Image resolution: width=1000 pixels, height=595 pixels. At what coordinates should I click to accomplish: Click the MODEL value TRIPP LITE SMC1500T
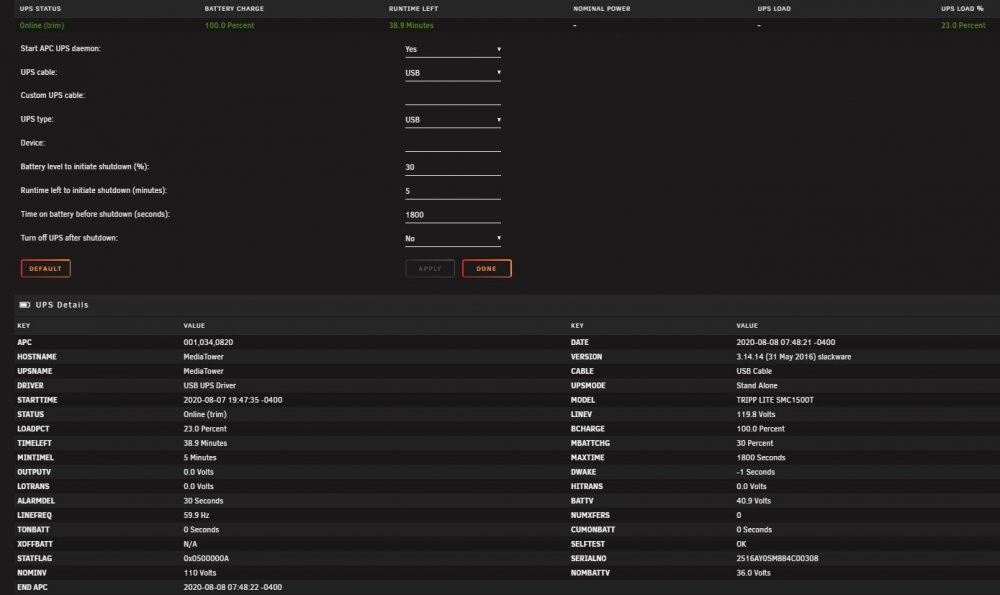[775, 400]
